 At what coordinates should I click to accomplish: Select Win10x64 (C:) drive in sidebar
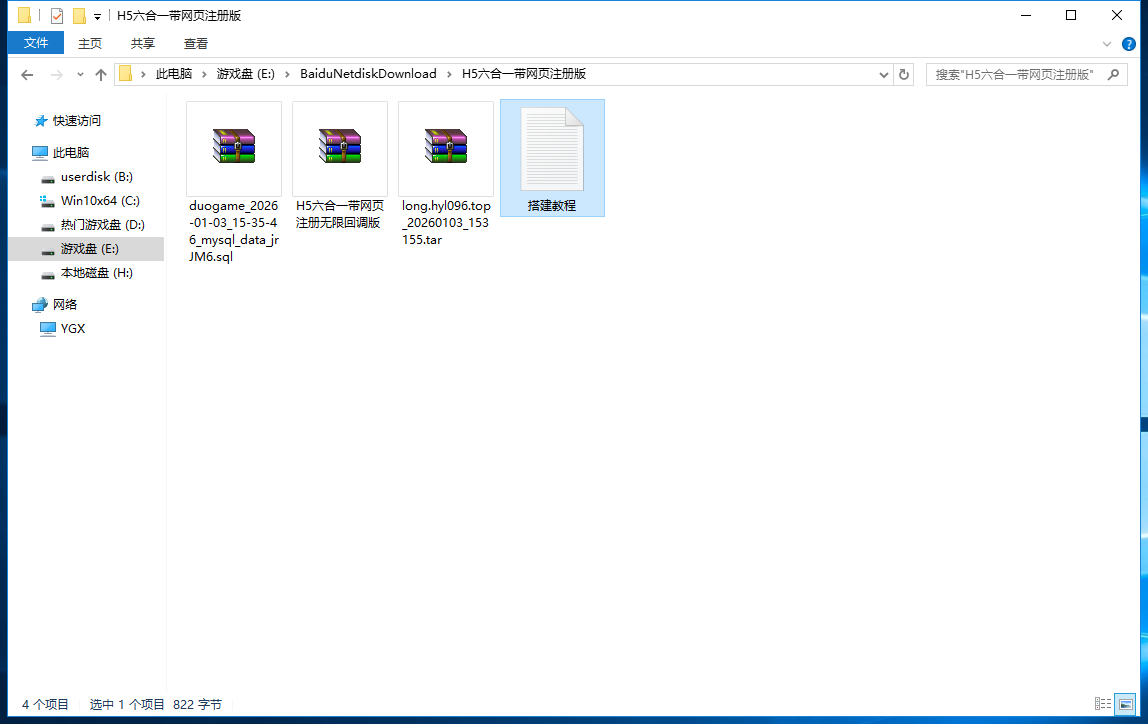click(x=100, y=200)
